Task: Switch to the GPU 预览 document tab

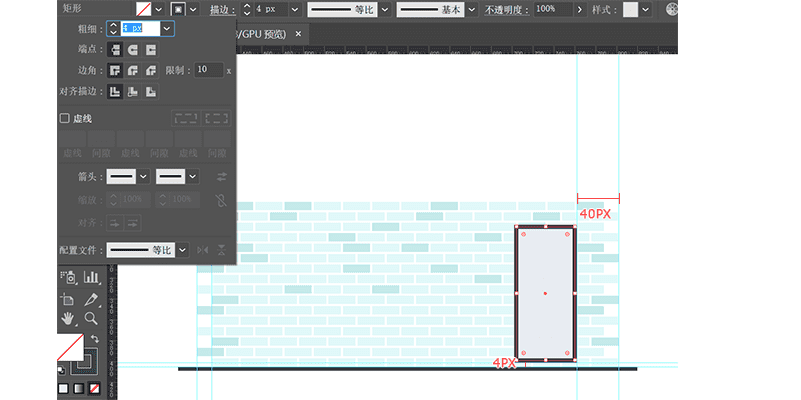Action: [262, 34]
